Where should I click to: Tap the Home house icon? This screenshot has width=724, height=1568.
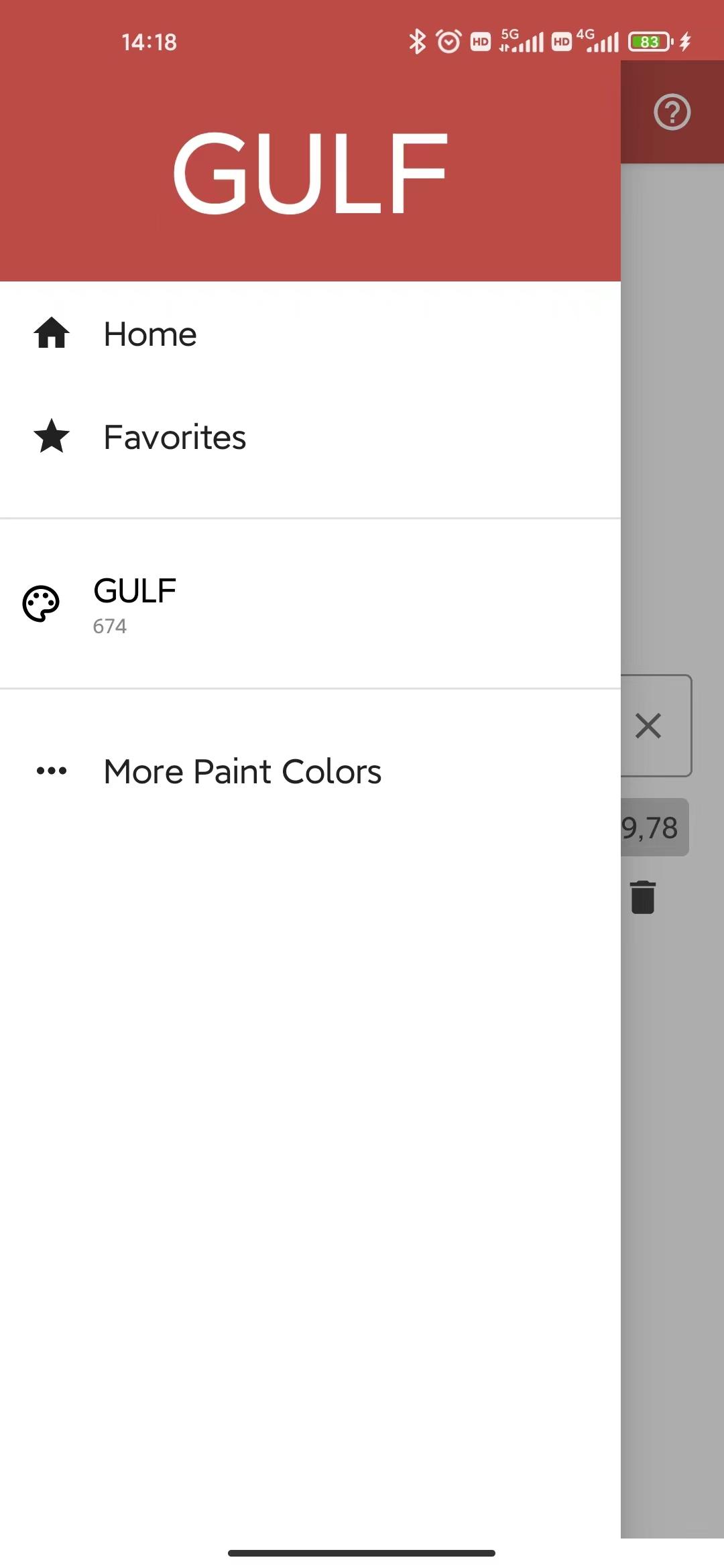tap(52, 333)
